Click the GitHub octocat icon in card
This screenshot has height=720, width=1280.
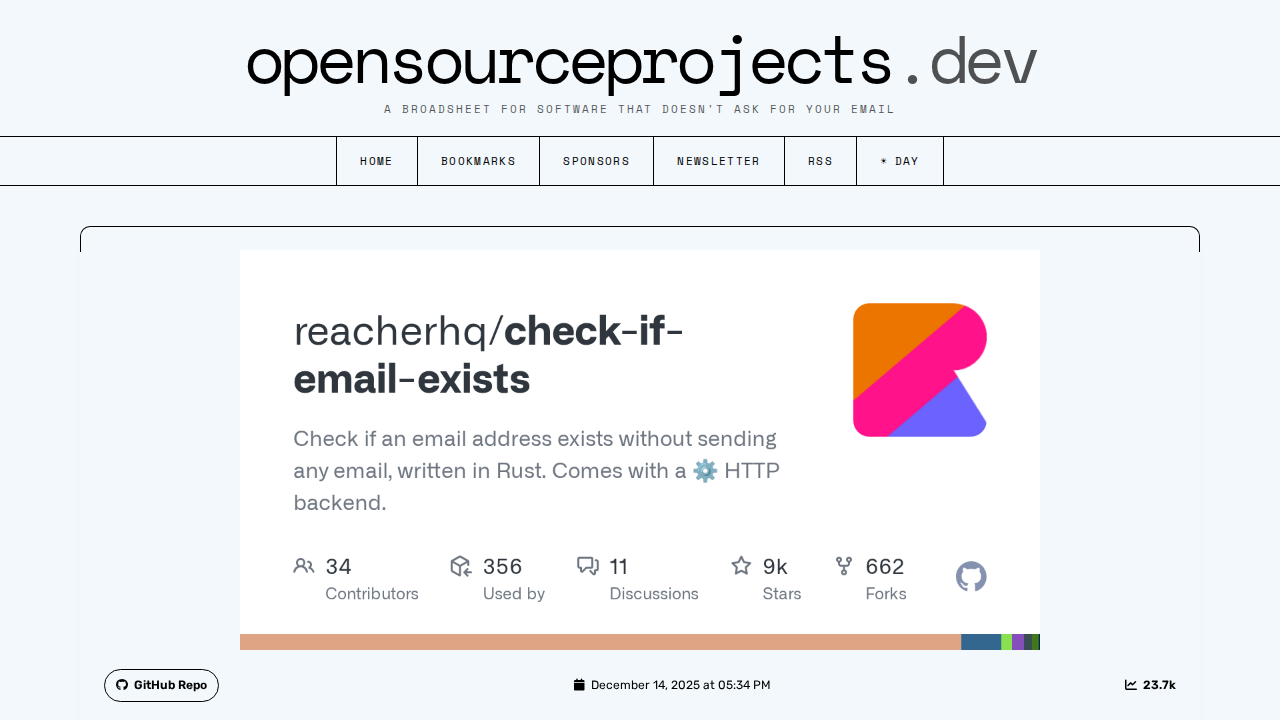pos(971,576)
